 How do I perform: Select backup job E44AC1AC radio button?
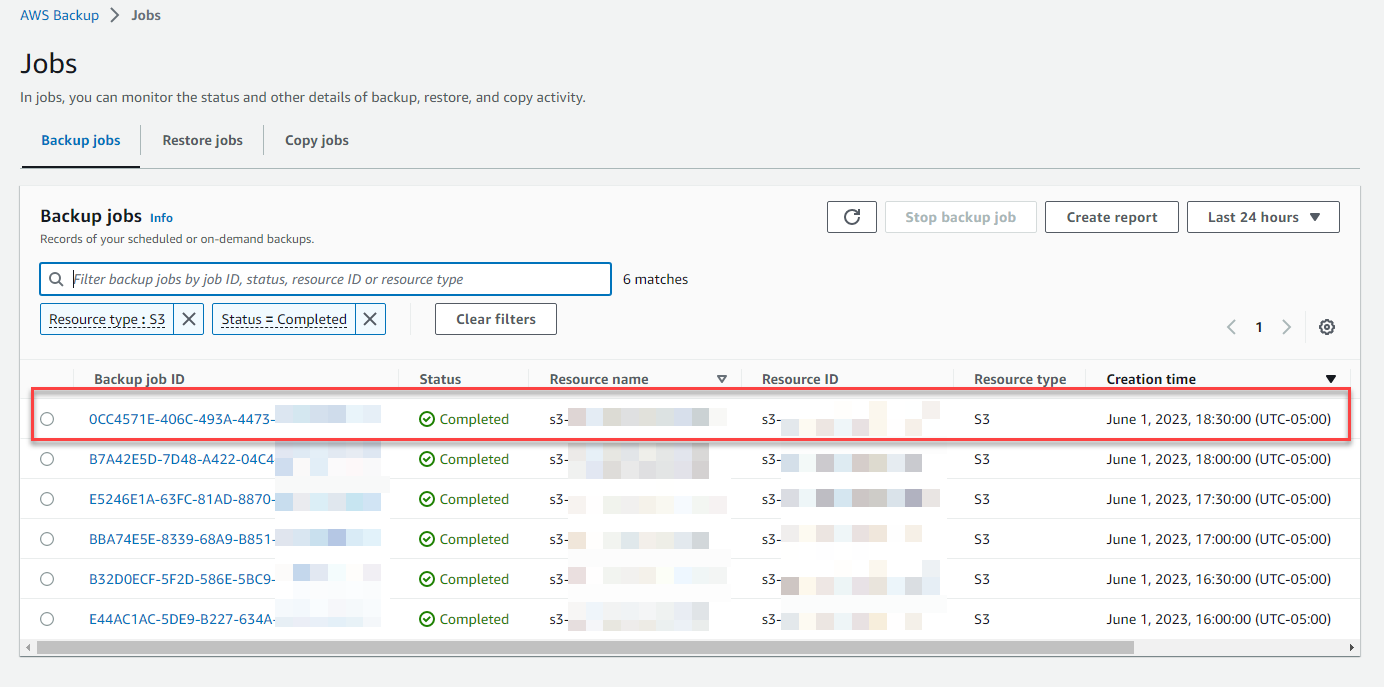(47, 619)
